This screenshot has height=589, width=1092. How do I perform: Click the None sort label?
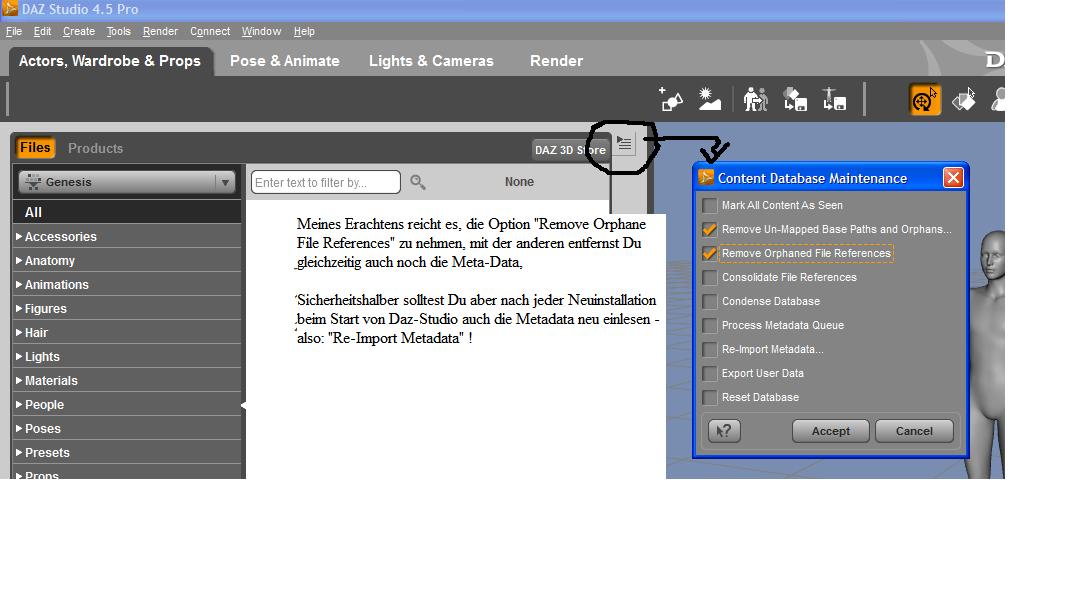coord(520,182)
